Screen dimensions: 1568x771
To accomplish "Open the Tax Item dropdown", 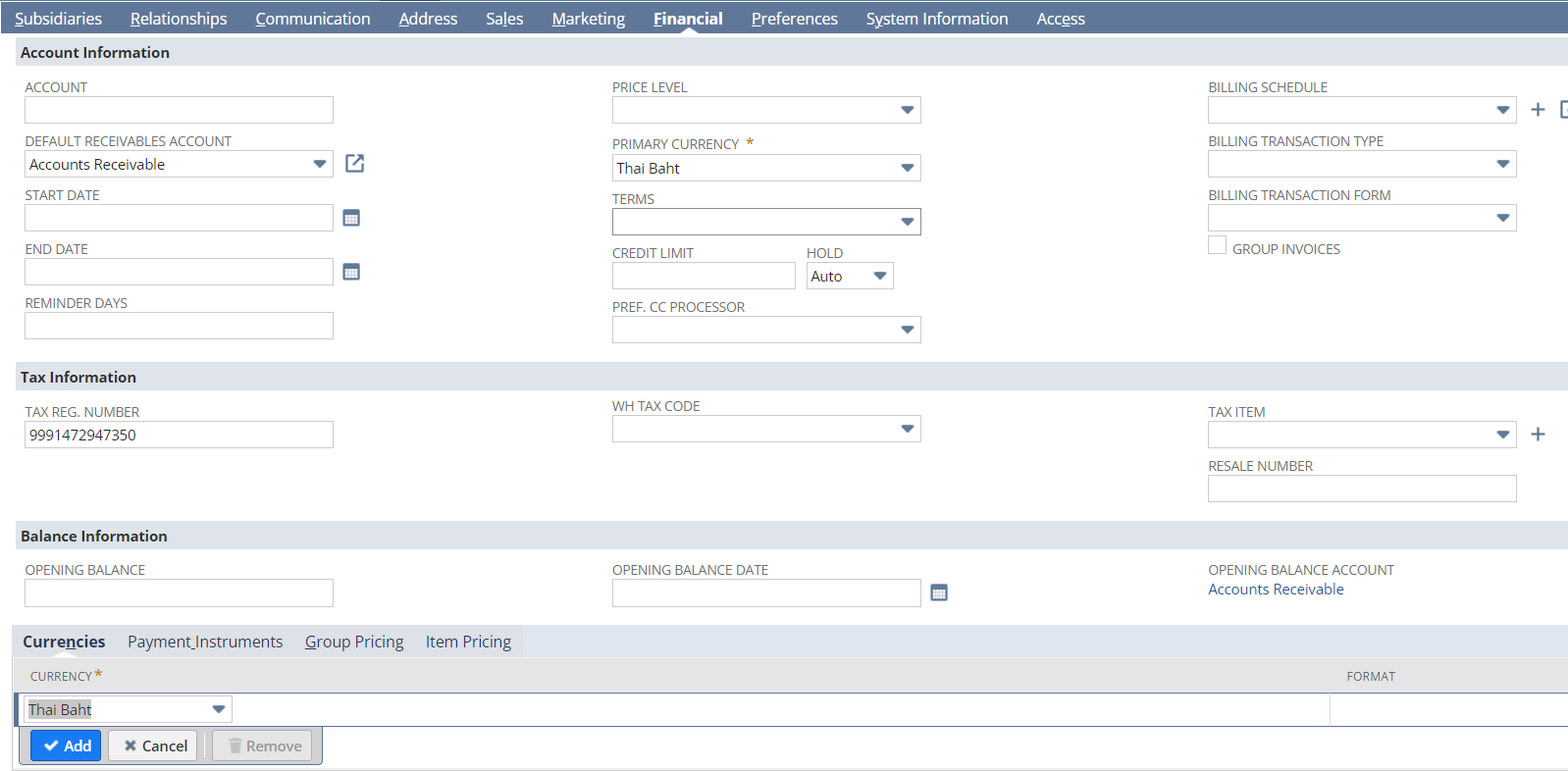I will tap(1503, 435).
